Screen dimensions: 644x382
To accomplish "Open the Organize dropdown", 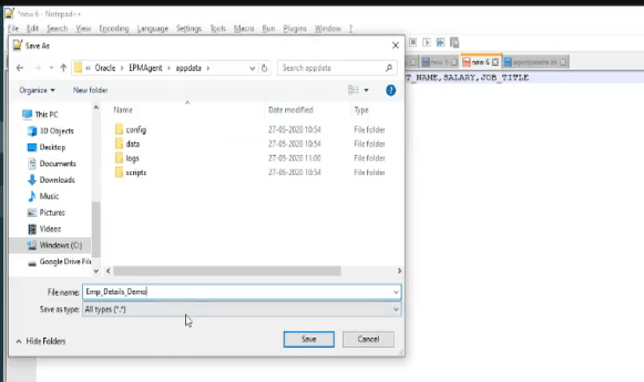I will click(37, 90).
